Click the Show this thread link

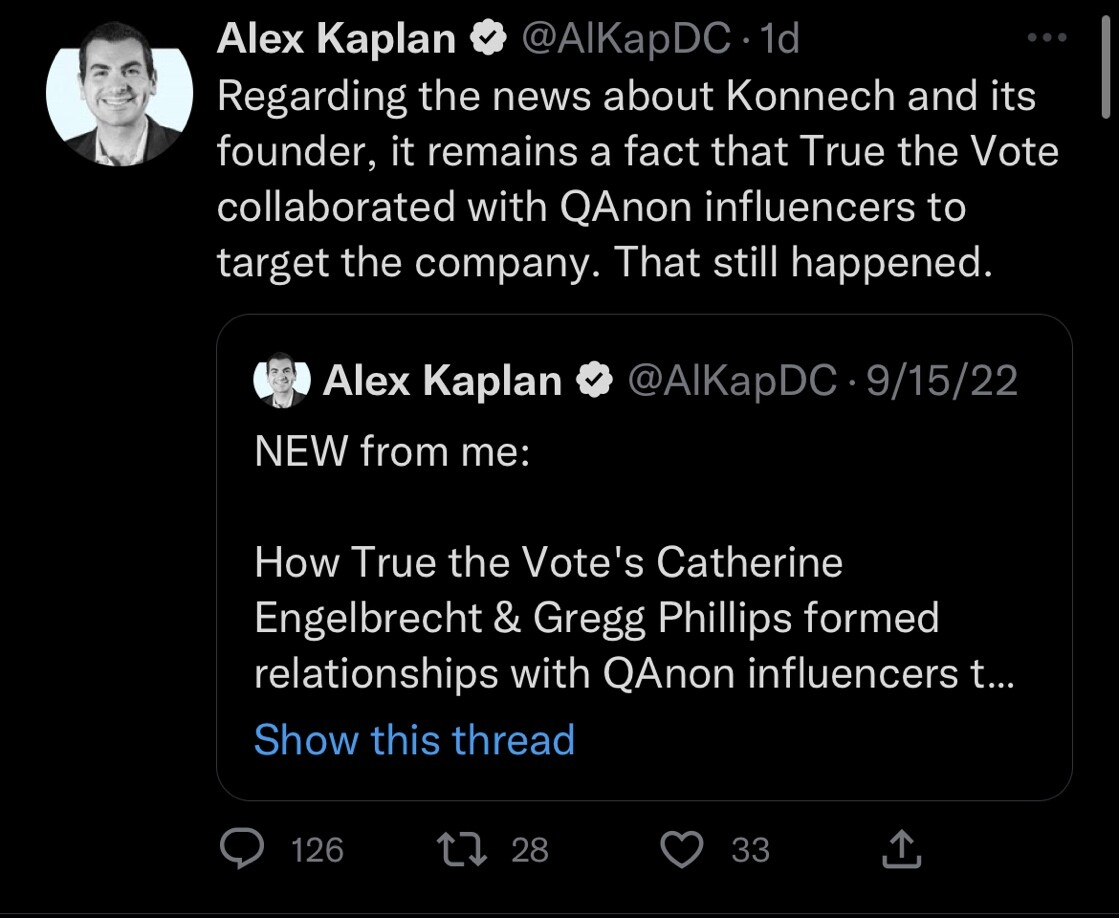tap(414, 740)
